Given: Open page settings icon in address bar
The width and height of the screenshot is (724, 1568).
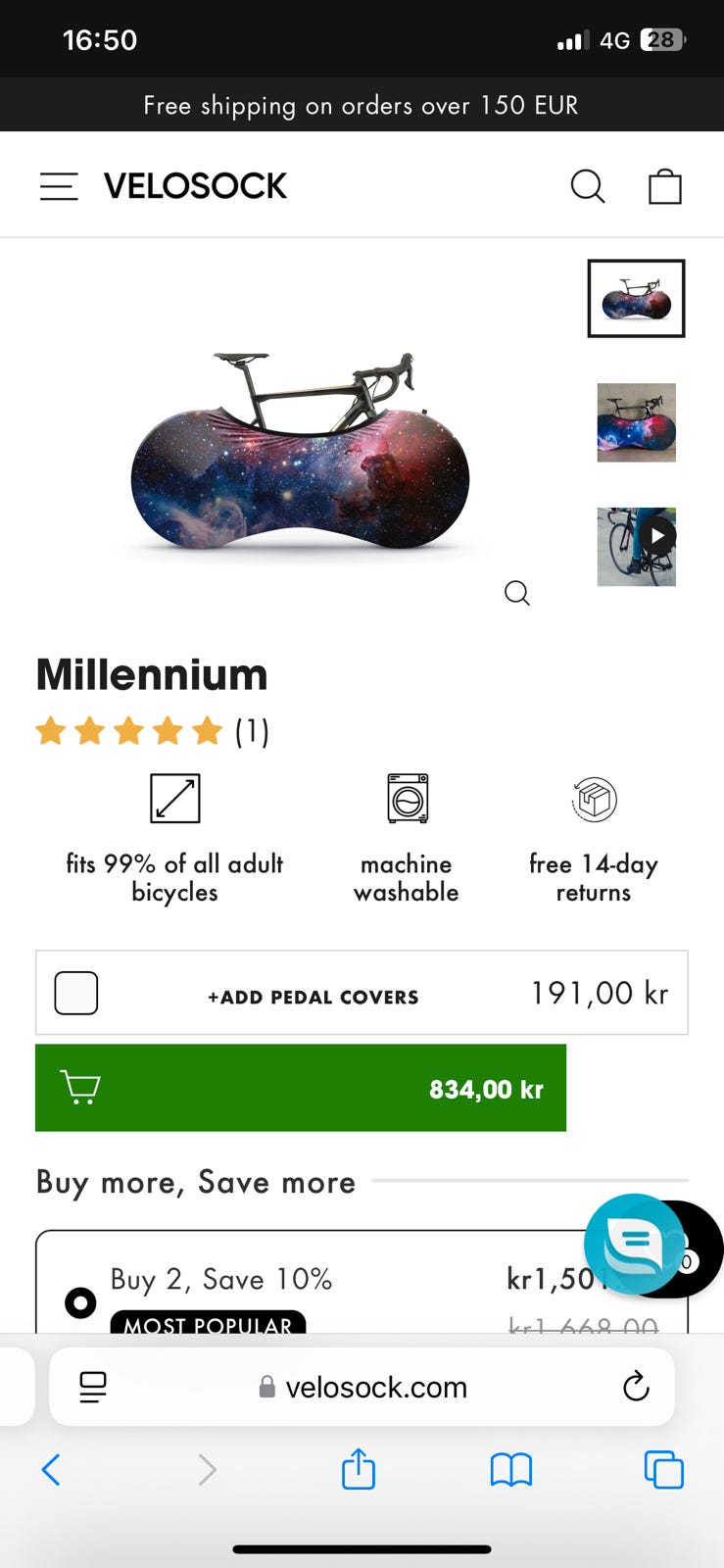Looking at the screenshot, I should coord(93,1387).
